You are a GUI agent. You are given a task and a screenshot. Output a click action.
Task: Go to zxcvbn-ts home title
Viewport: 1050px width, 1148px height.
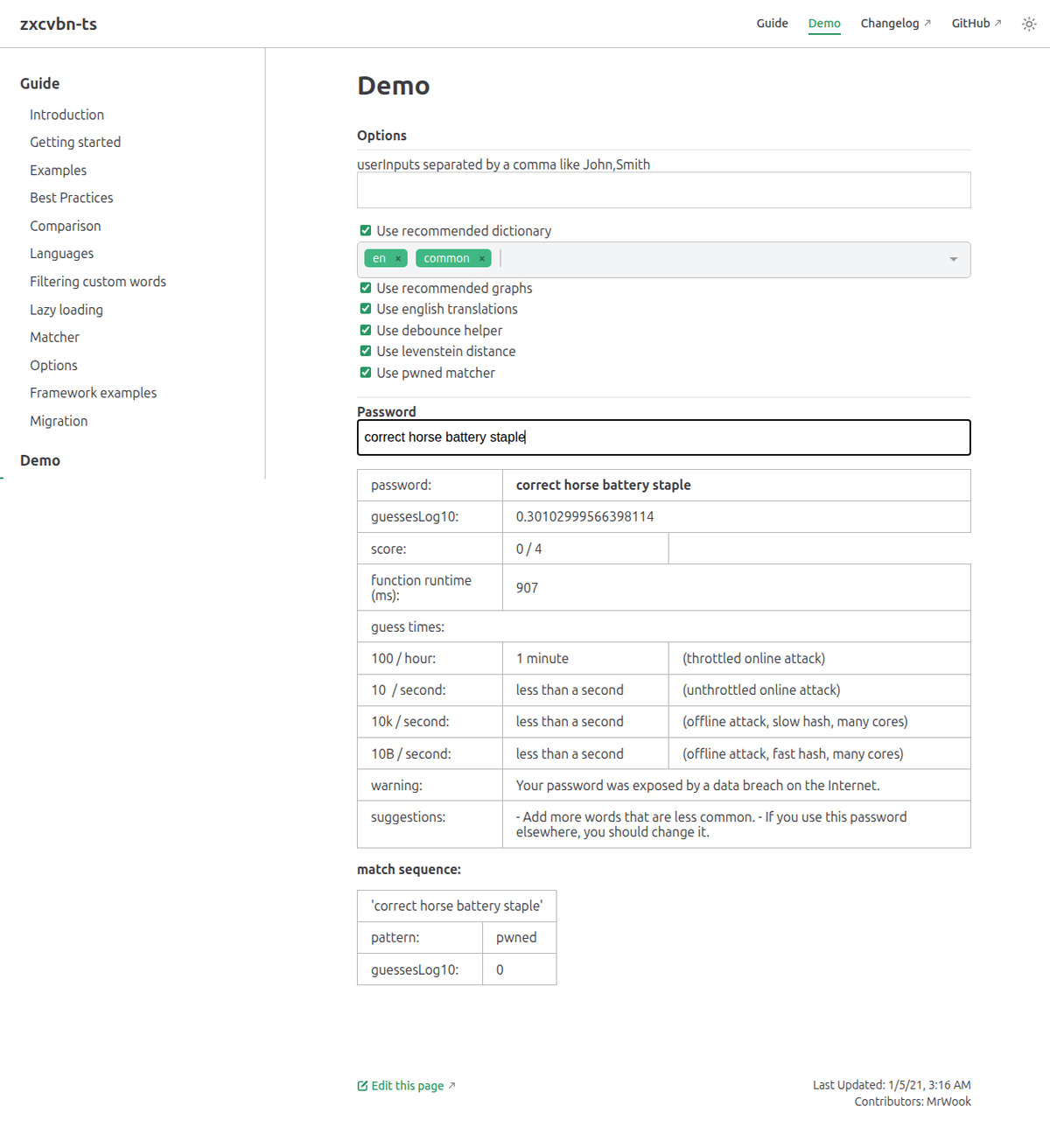point(59,24)
